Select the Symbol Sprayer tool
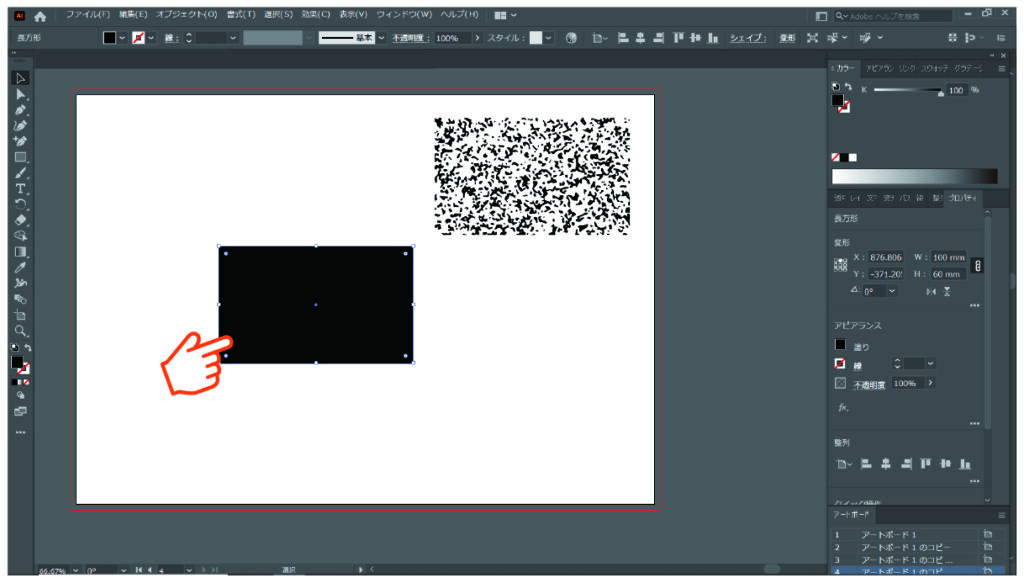Image resolution: width=1024 pixels, height=583 pixels. pyautogui.click(x=20, y=283)
